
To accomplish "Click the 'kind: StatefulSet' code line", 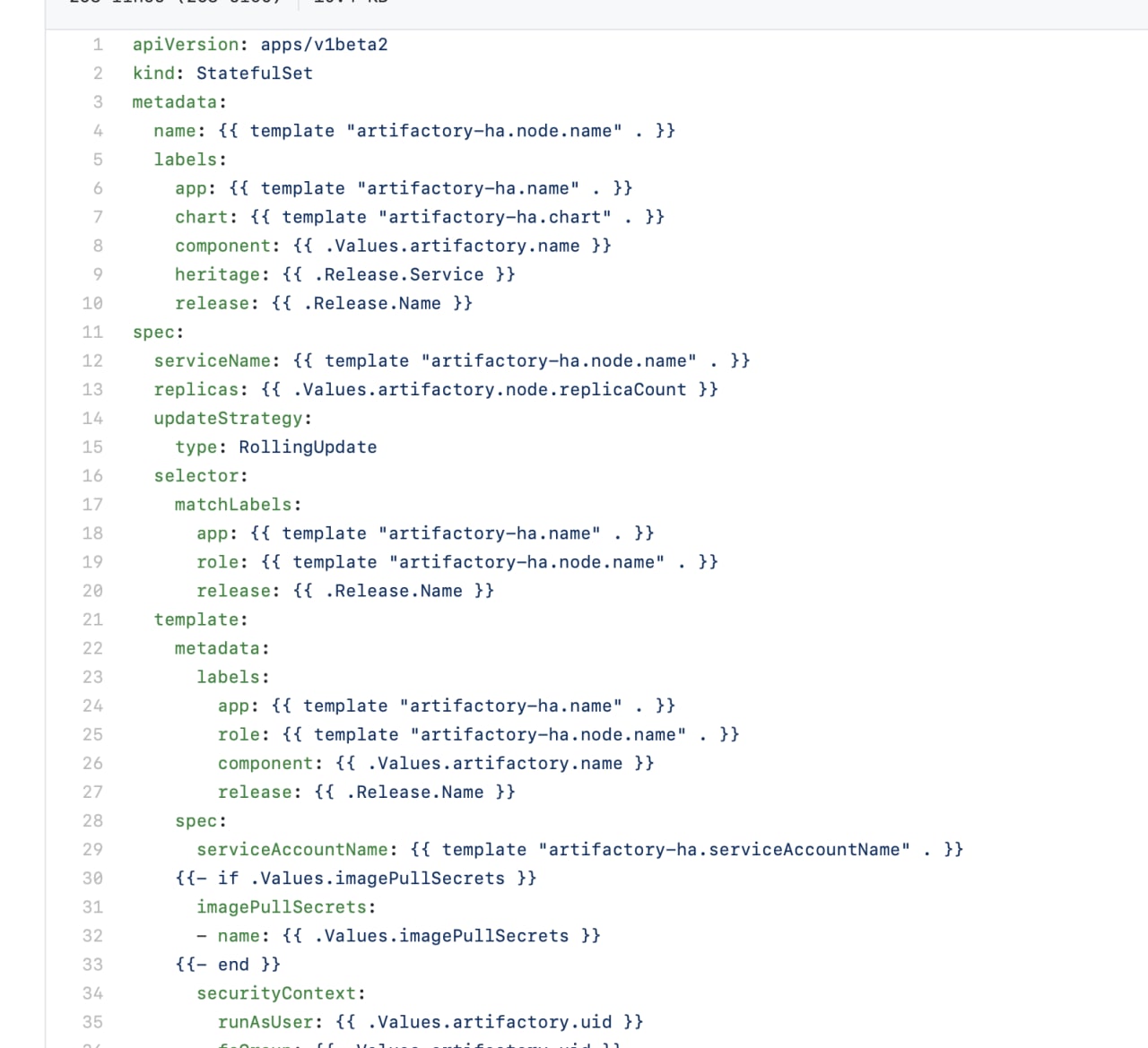I will pos(222,74).
